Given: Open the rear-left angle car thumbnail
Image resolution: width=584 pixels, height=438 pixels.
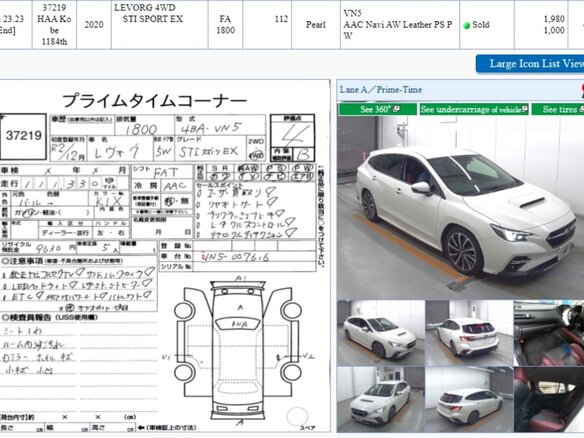Looking at the screenshot, I should tap(469, 400).
